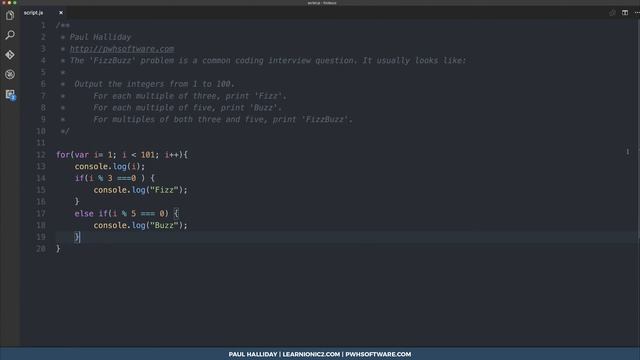Click on console.log("Fizz"); line
The image size is (640, 360).
click(140, 190)
